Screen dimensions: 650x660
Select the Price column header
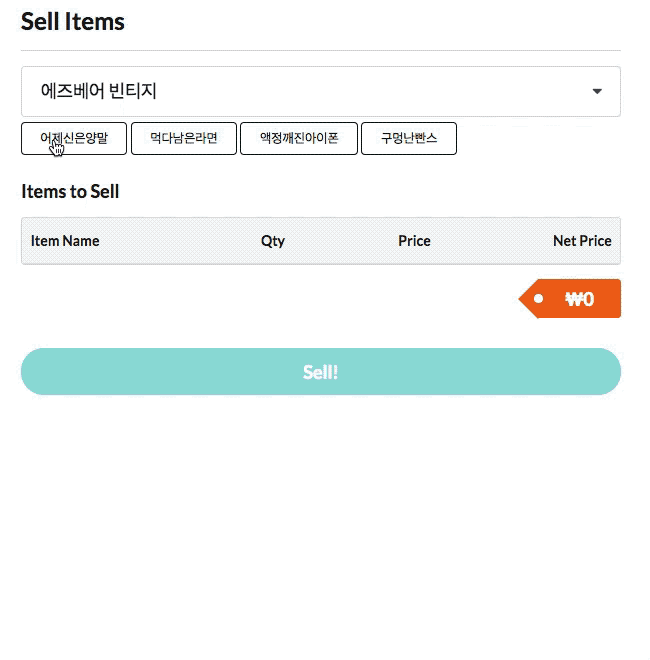click(x=414, y=241)
